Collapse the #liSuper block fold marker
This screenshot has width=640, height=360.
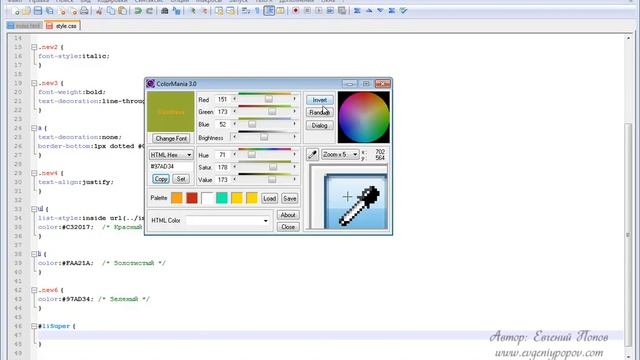tap(34, 326)
